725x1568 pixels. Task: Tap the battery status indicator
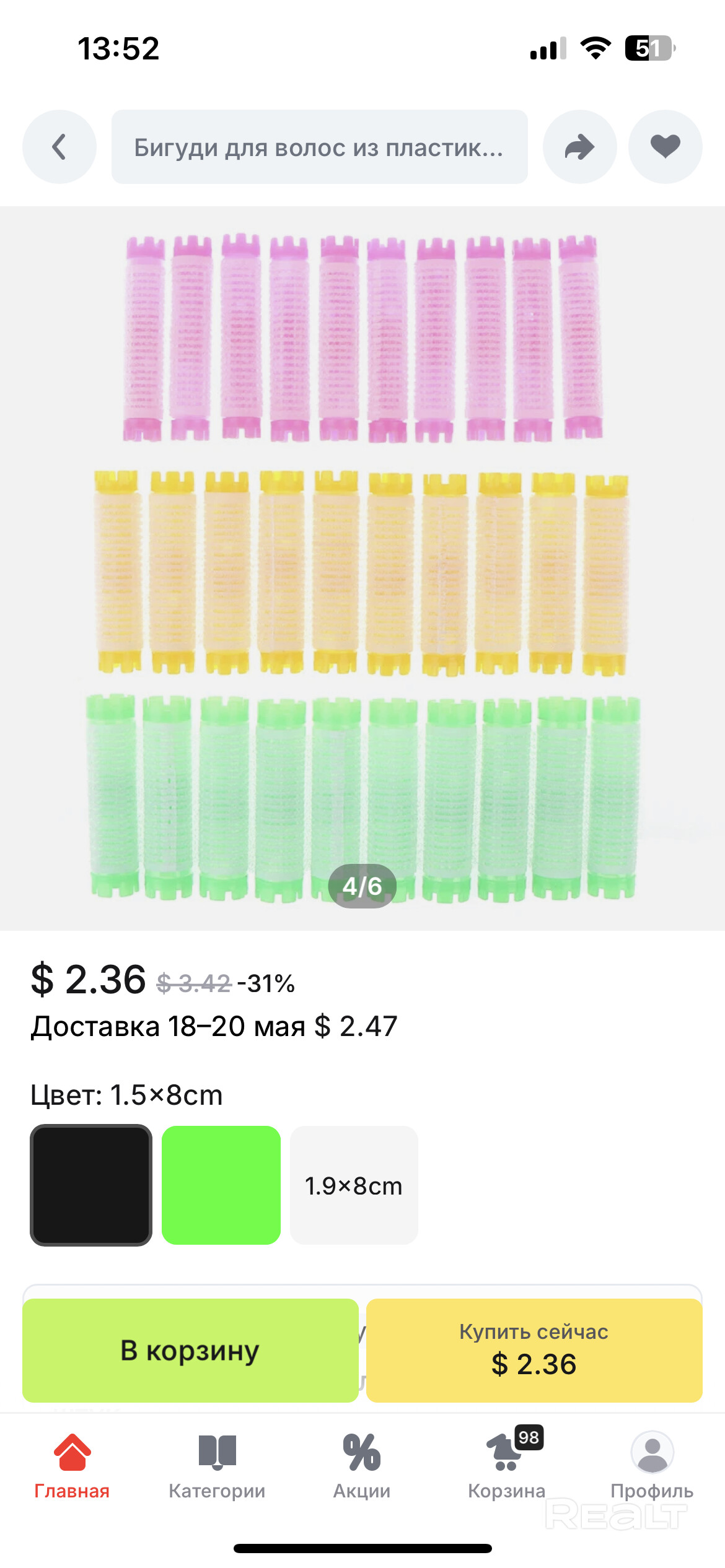[649, 48]
